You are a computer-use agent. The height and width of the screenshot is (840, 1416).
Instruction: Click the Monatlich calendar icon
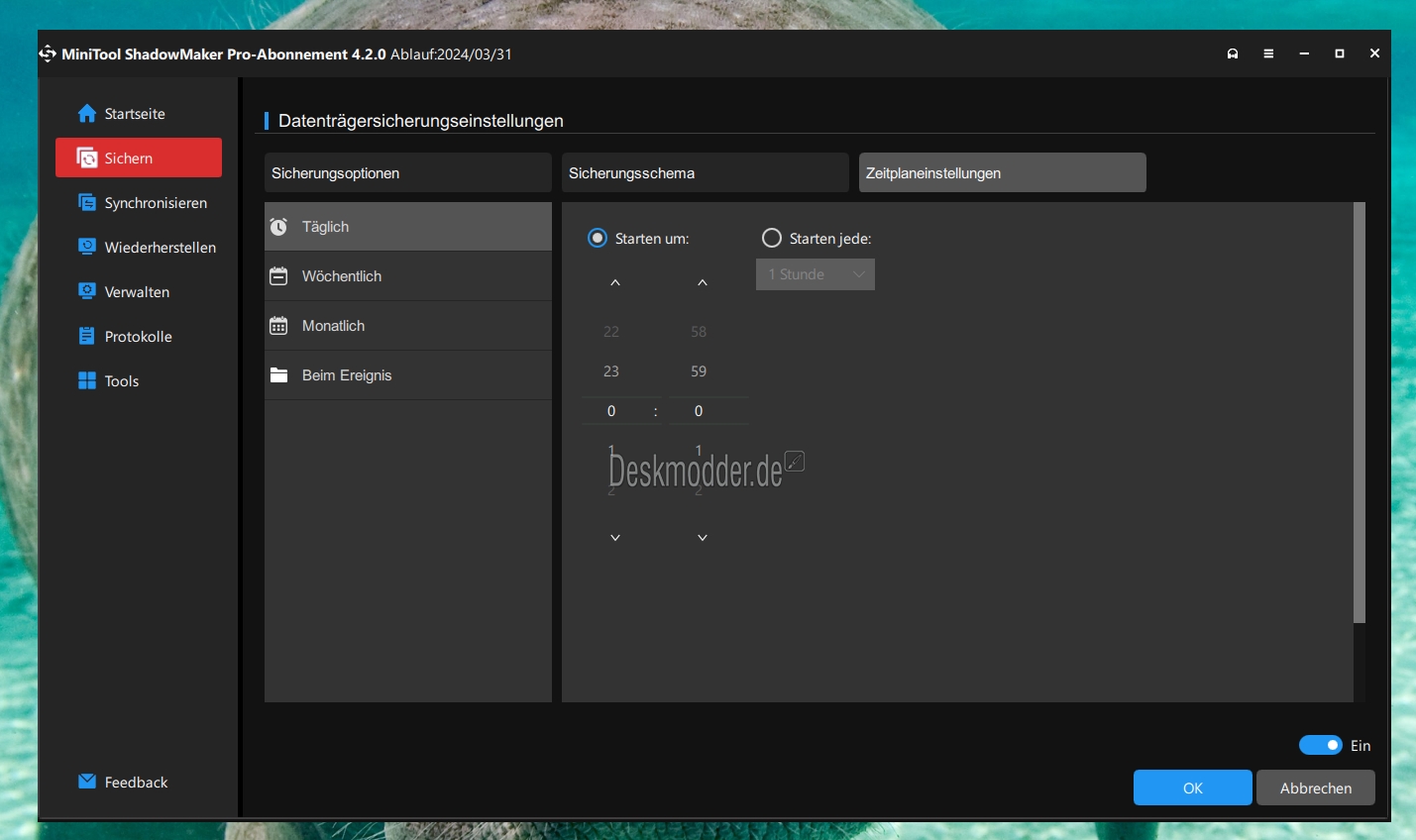click(x=279, y=326)
